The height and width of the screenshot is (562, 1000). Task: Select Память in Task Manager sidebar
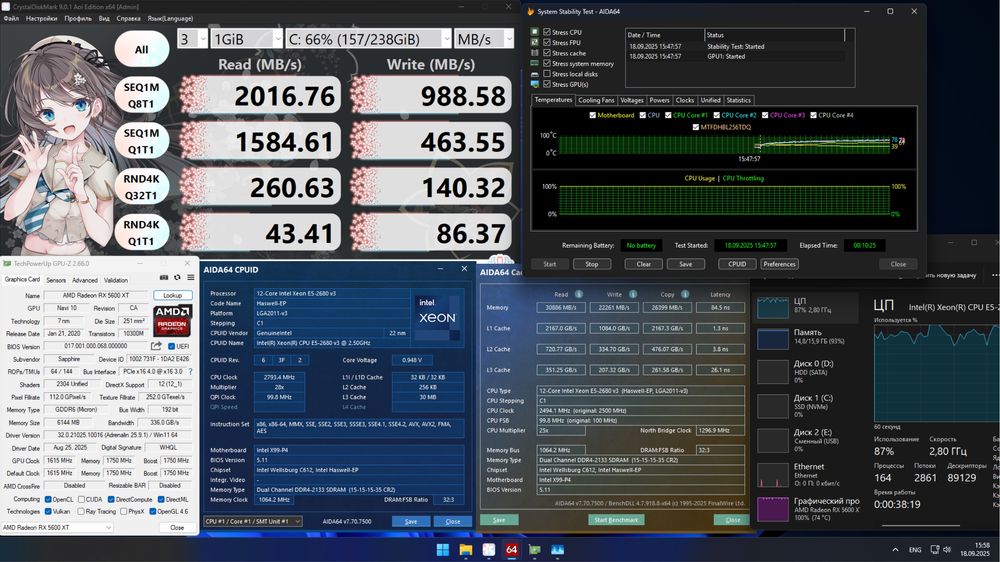(x=807, y=337)
